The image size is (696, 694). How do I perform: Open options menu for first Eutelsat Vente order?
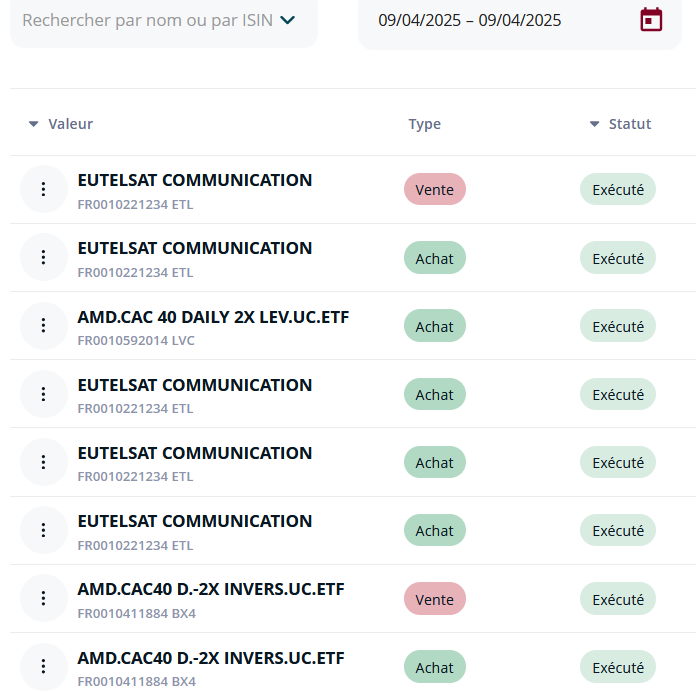click(44, 189)
